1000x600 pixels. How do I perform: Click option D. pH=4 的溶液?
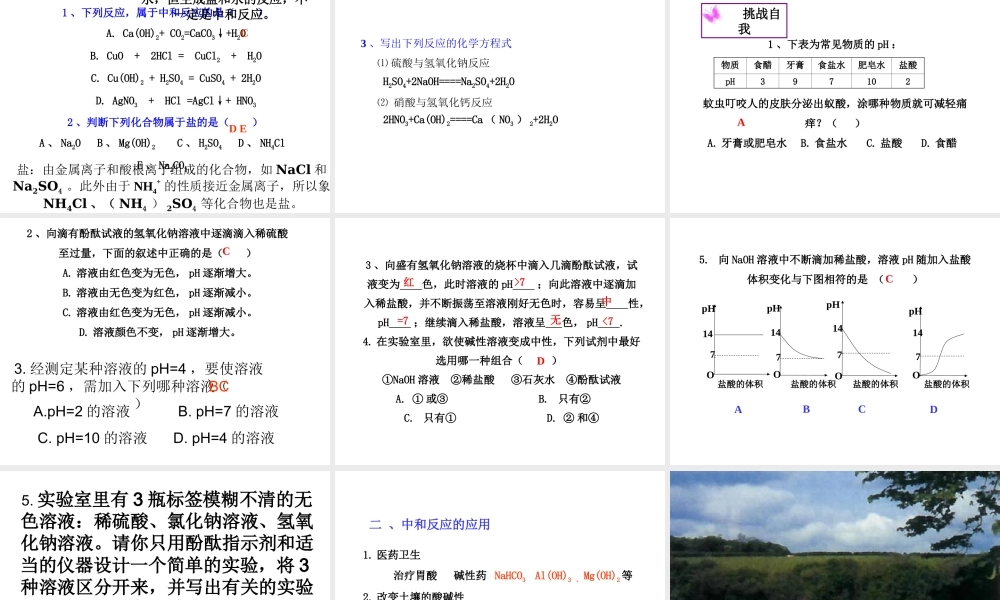coord(224,438)
